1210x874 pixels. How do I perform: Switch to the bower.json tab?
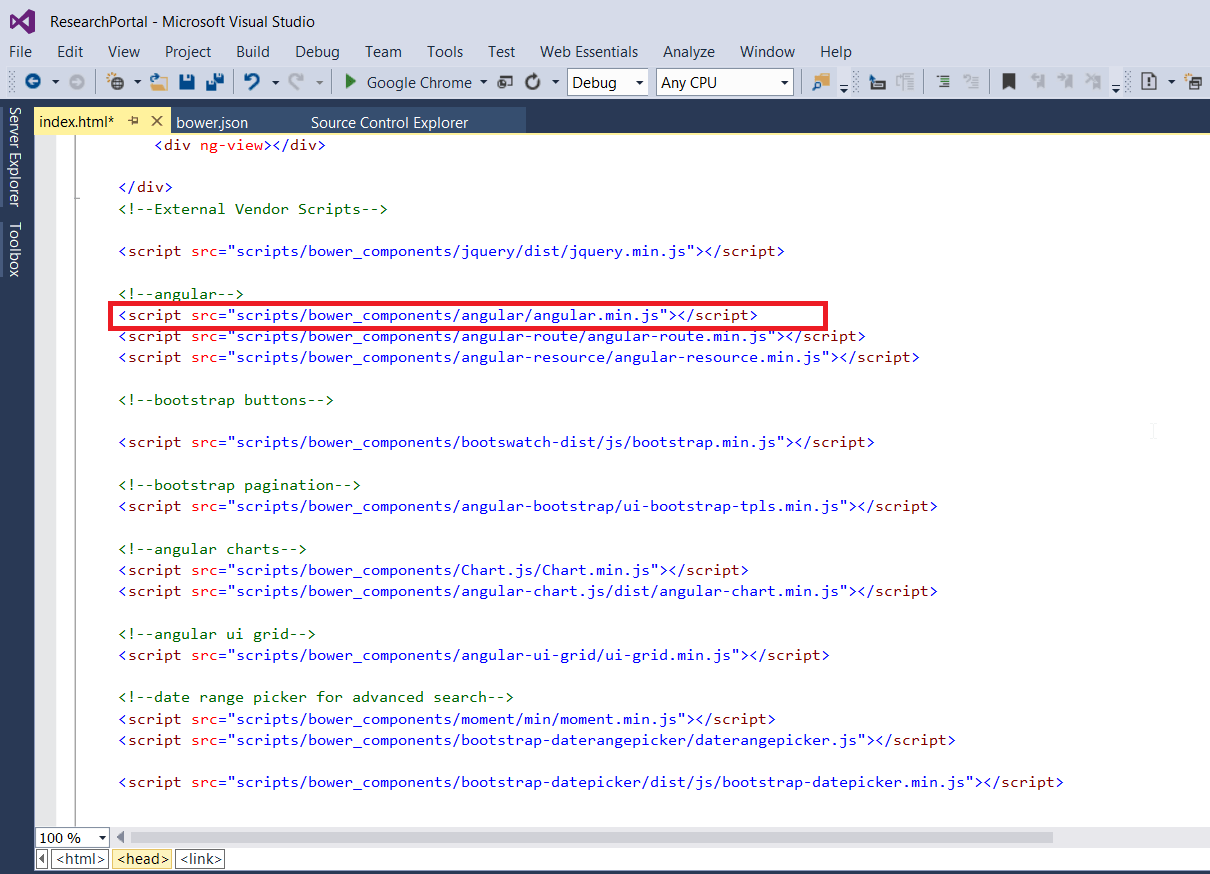point(213,121)
